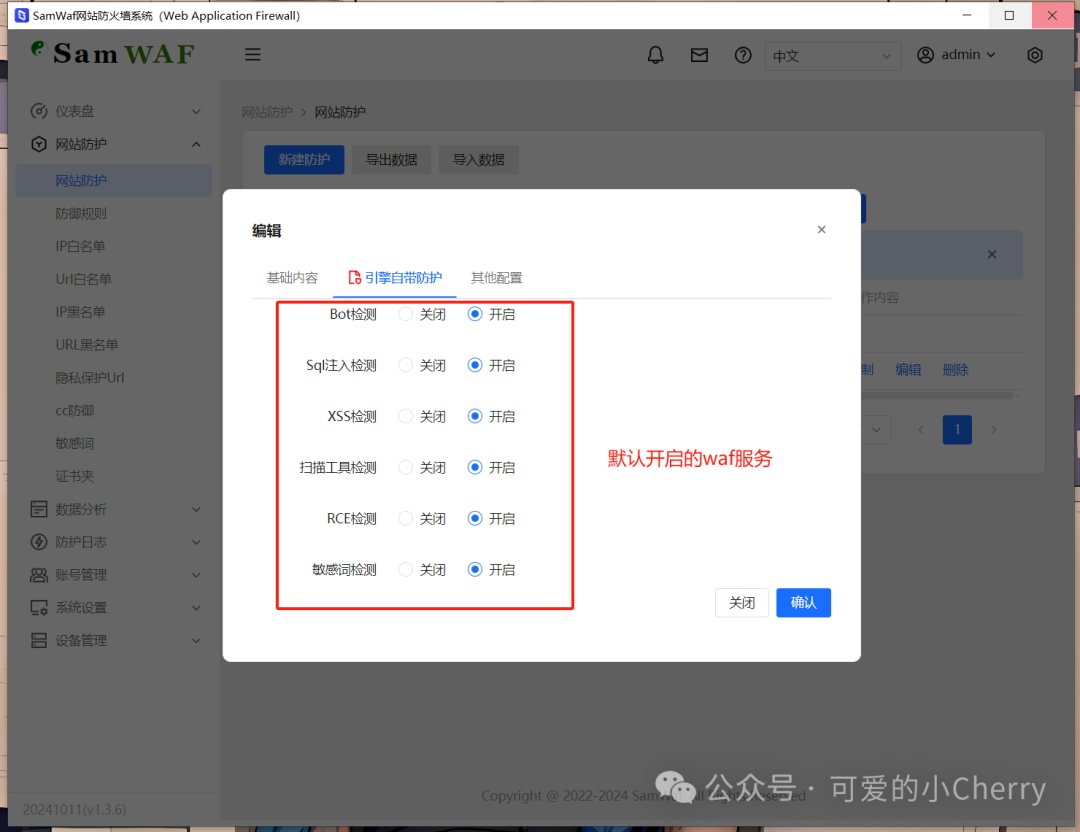Click the SamWaf app icon in title bar
This screenshot has height=832, width=1080.
pos(21,15)
